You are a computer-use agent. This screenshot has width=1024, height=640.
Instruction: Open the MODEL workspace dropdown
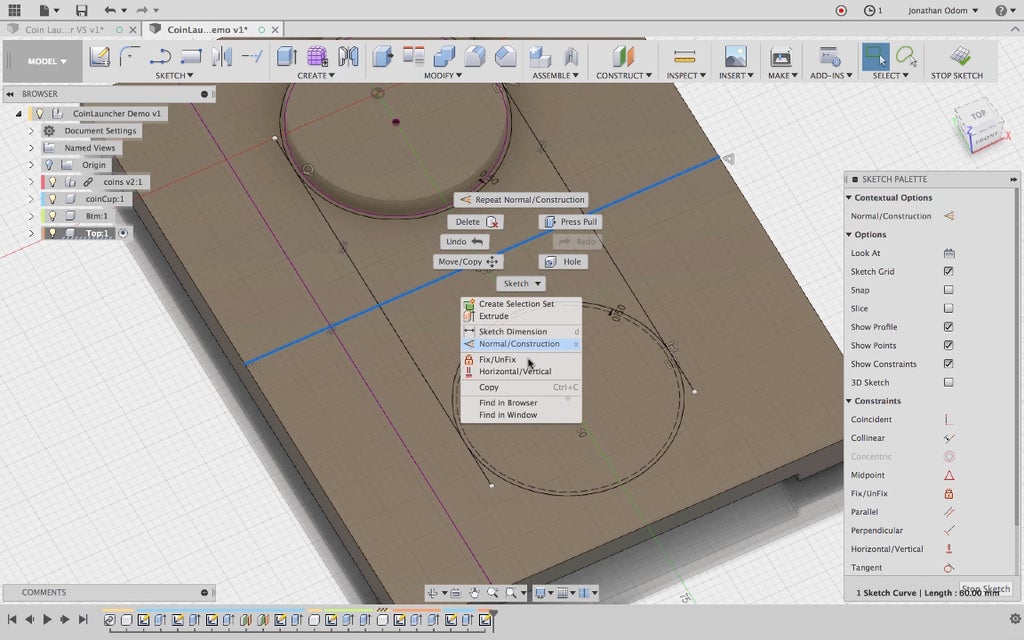click(x=47, y=61)
